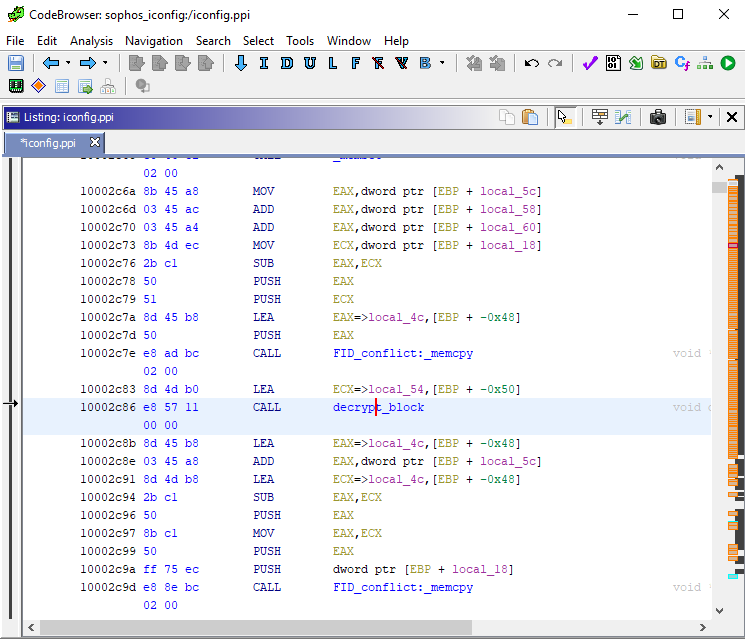Jump to next function with the F icon

coord(355,63)
